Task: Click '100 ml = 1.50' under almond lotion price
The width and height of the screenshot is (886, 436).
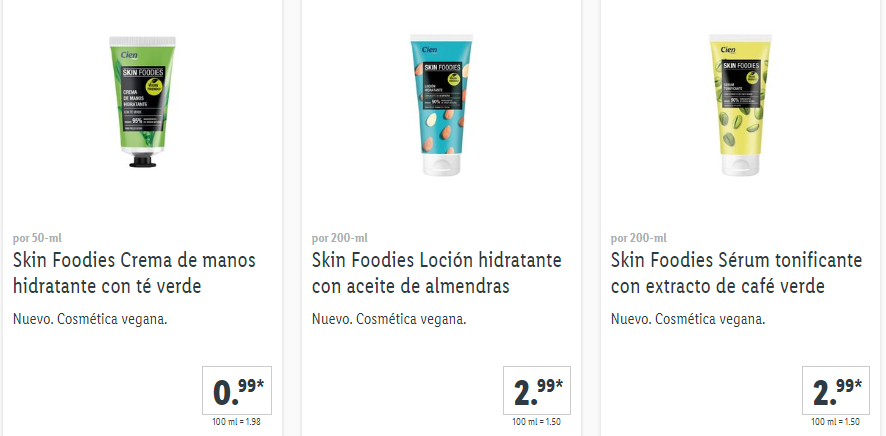Action: click(x=536, y=422)
